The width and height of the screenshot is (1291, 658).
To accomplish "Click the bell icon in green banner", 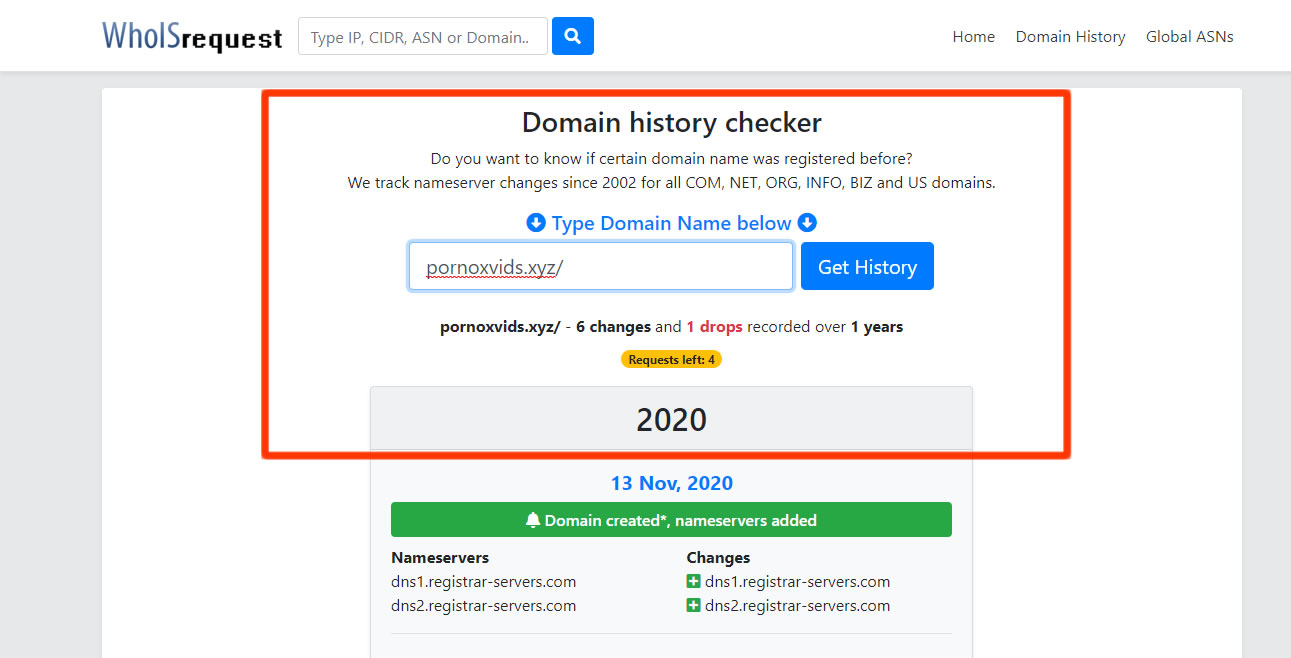I will click(533, 520).
